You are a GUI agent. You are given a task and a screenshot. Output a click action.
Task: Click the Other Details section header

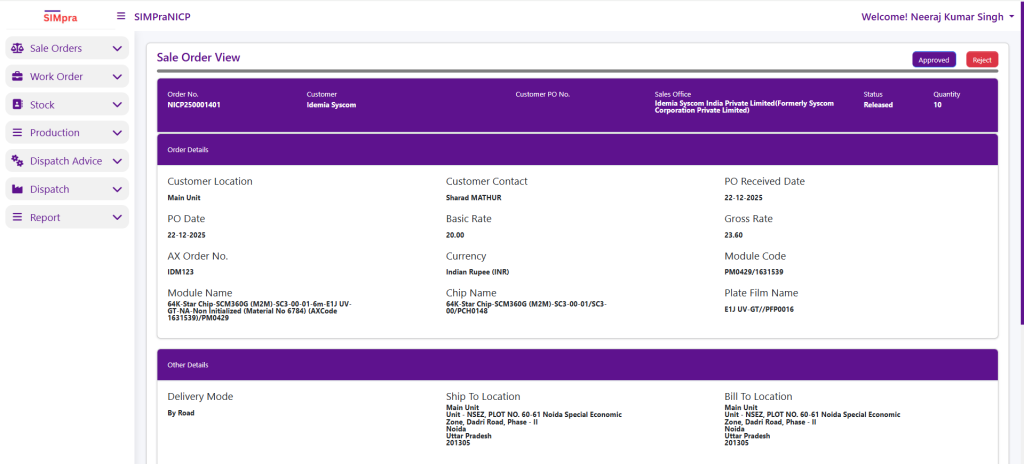coord(577,365)
